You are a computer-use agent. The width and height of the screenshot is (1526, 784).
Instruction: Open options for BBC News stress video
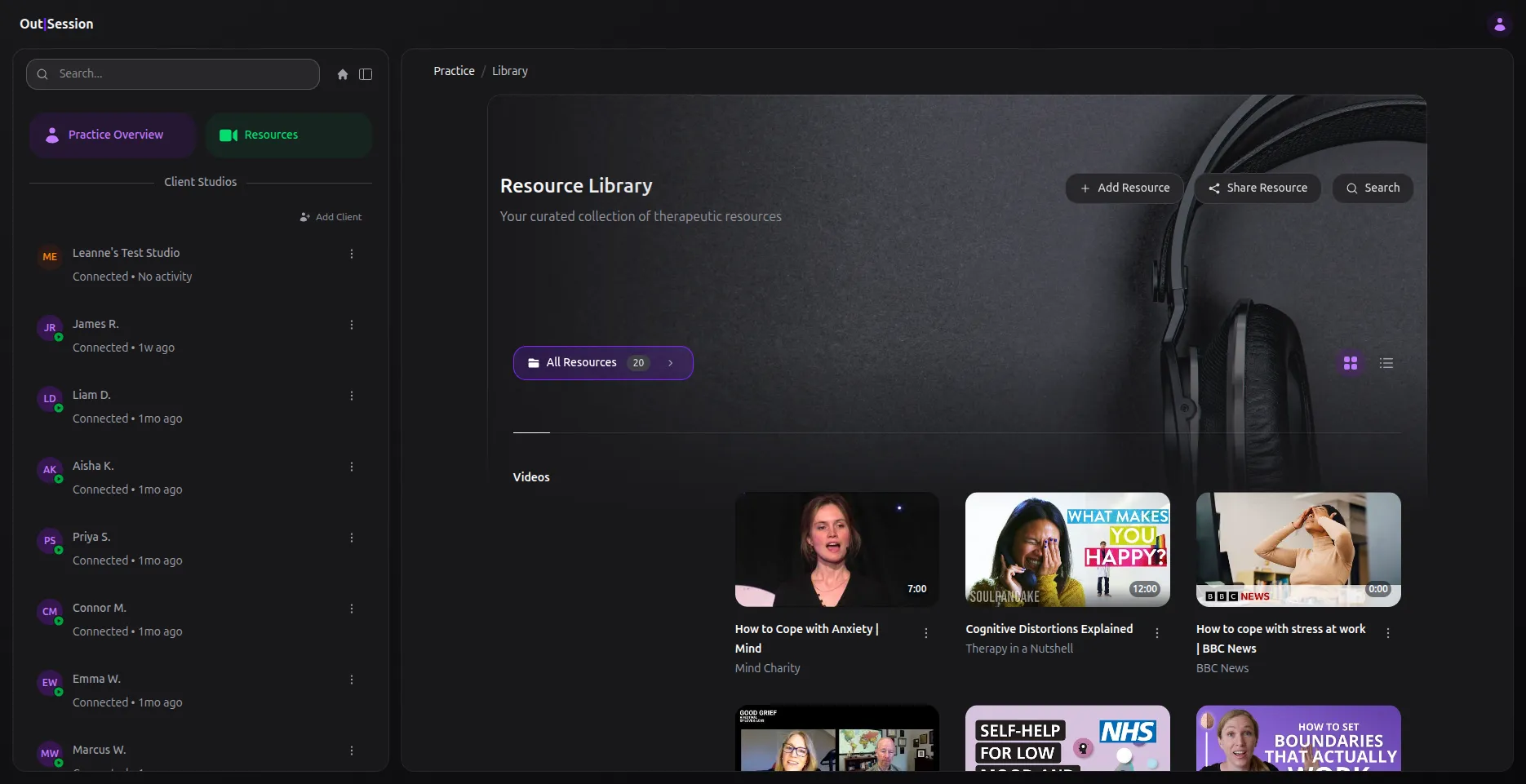tap(1387, 633)
